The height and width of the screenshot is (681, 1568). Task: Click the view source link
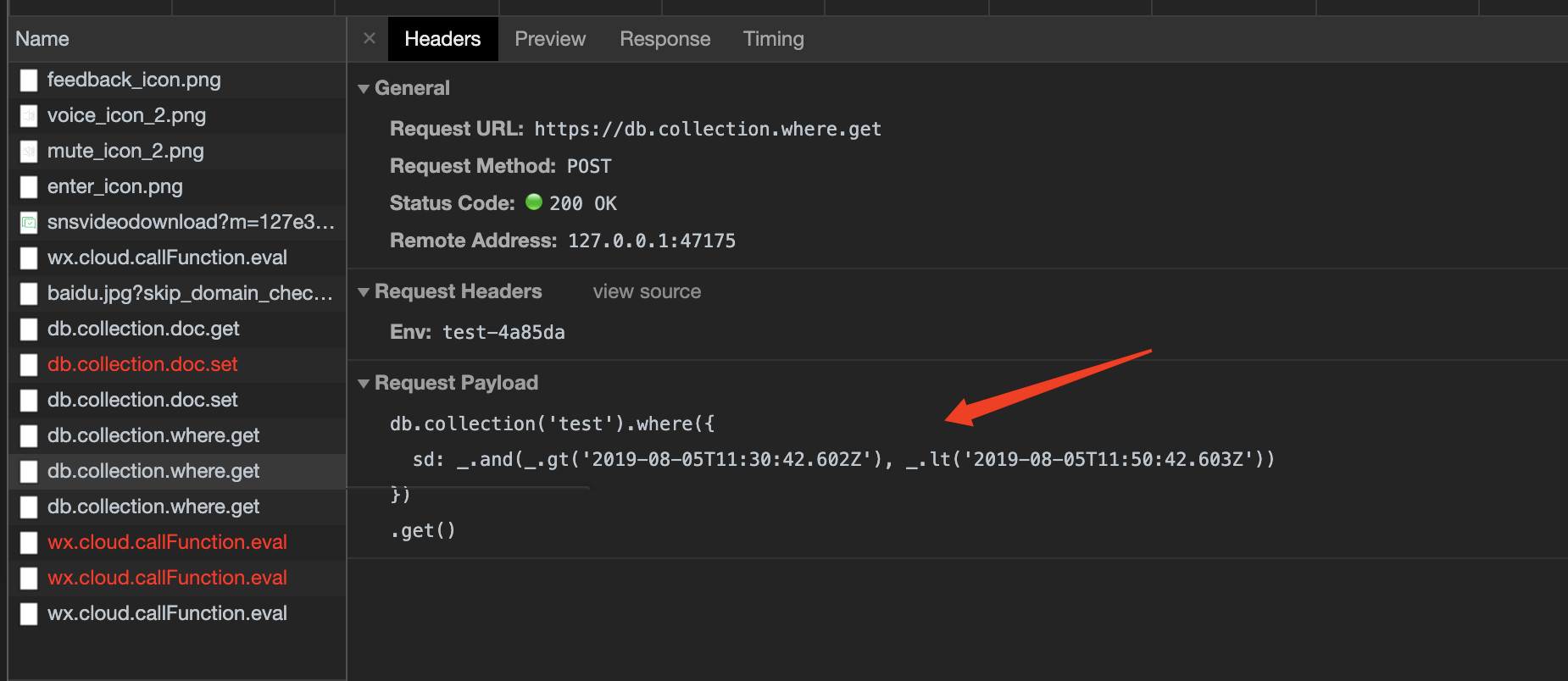(647, 292)
